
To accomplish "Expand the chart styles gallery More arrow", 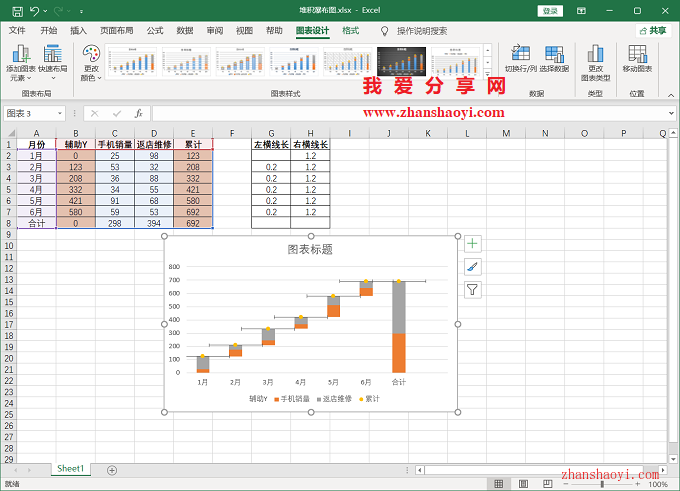I will tap(487, 74).
